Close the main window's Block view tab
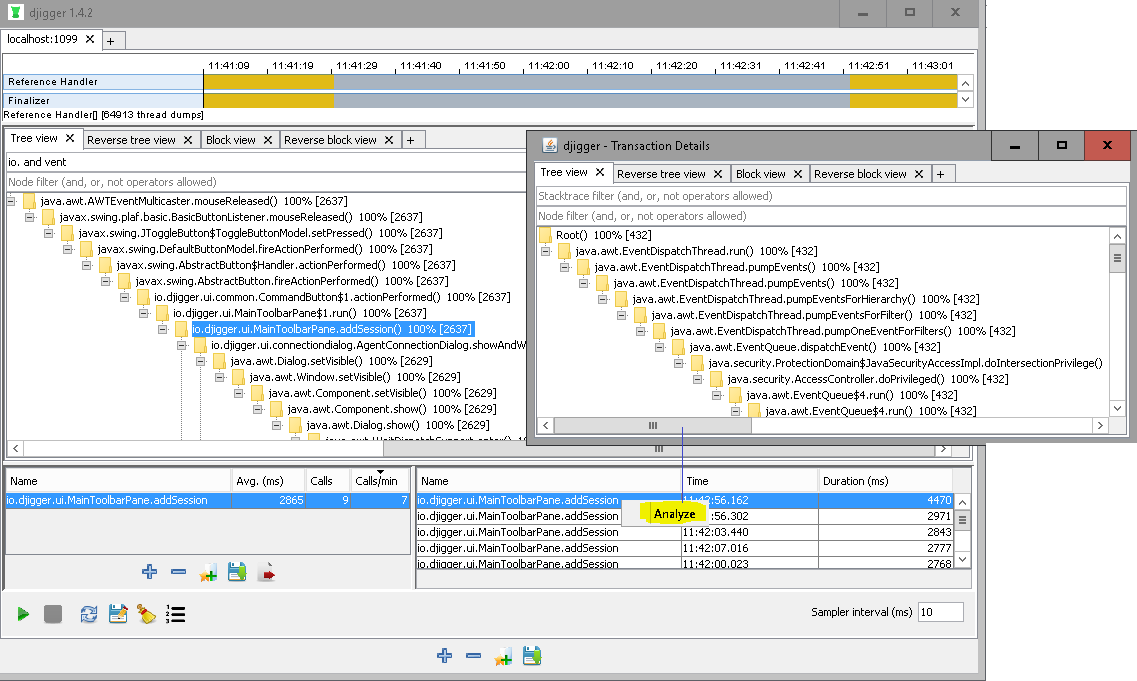Screen dimensions: 1137x681 point(268,140)
